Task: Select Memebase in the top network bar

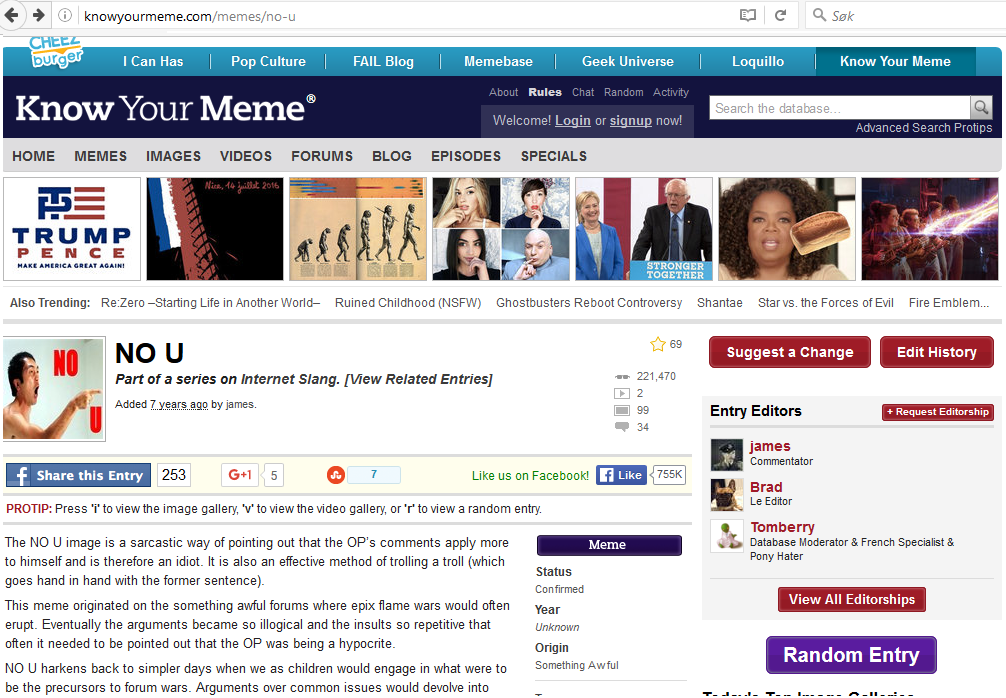Action: point(498,62)
